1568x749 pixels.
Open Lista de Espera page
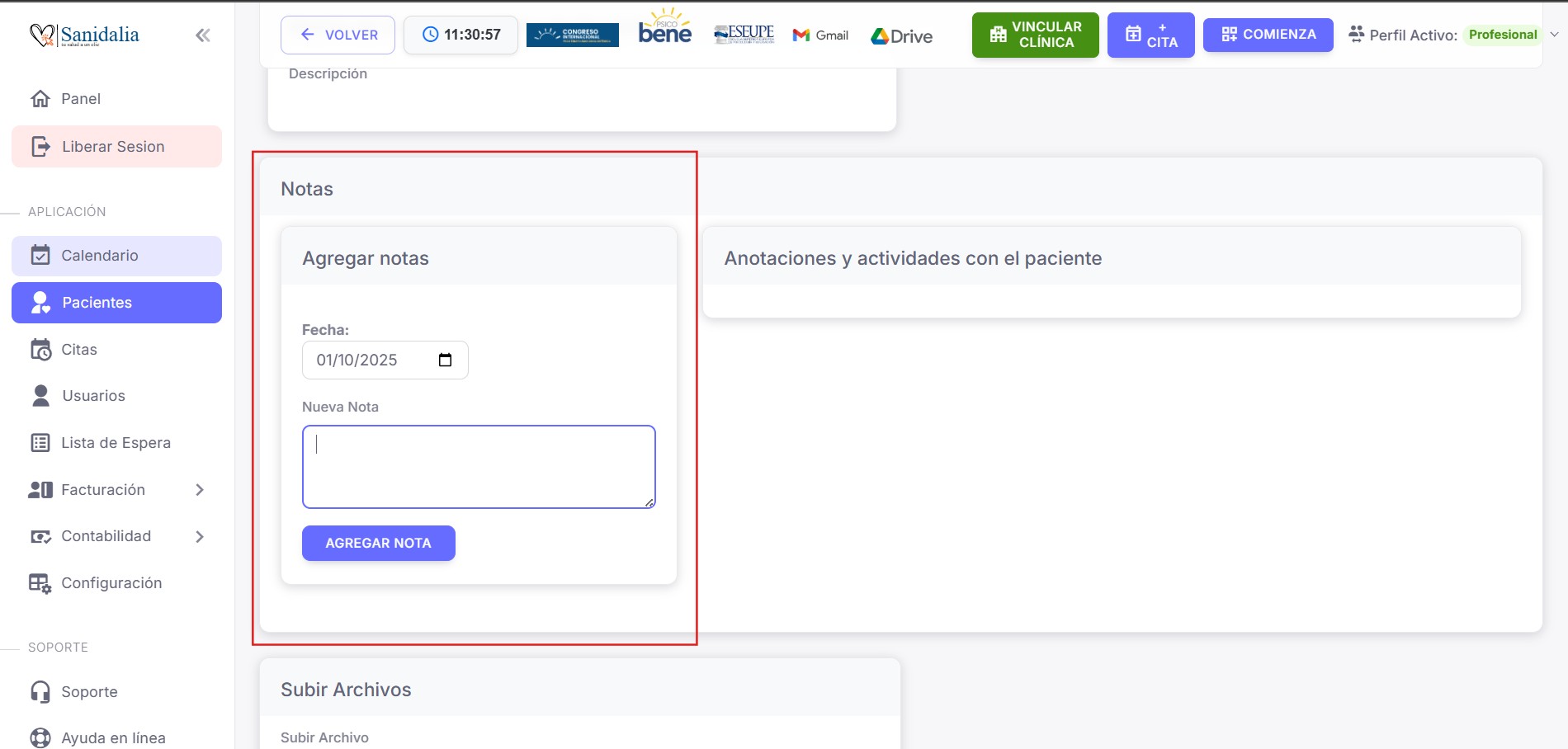click(x=116, y=443)
